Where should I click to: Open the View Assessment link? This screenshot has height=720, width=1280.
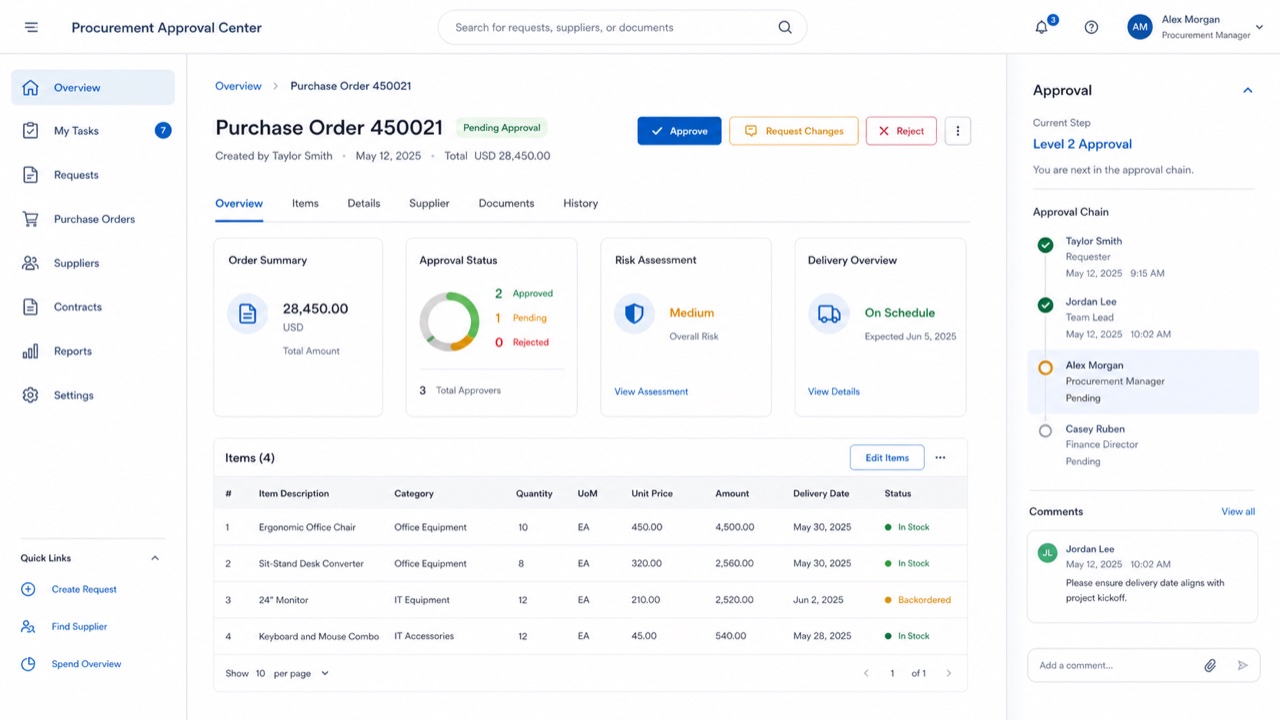[x=651, y=391]
